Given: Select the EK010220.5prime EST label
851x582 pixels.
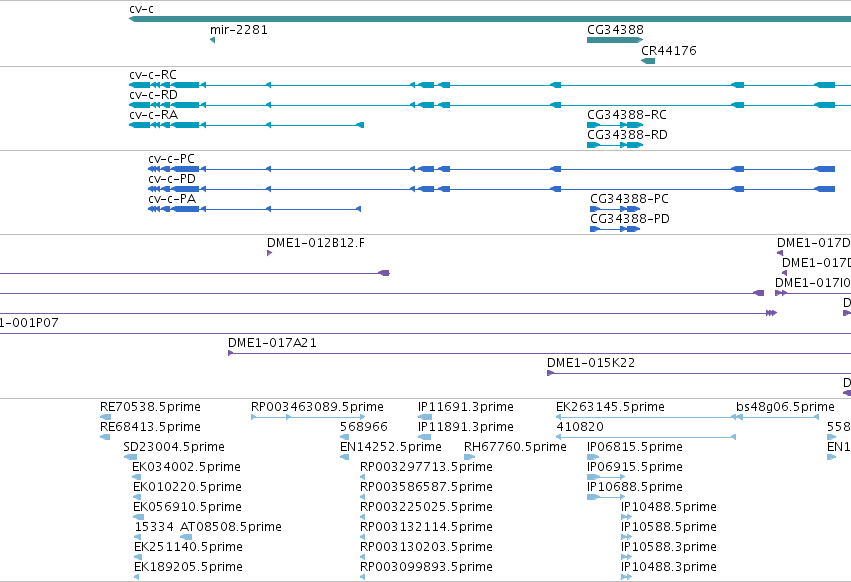Looking at the screenshot, I should (x=187, y=487).
